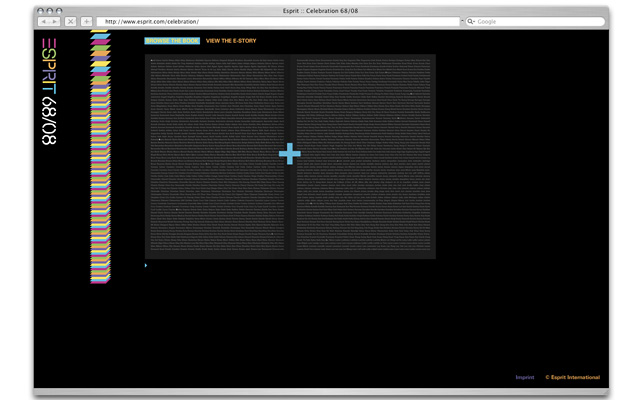Click the browser forward arrow button
The image size is (640, 400).
55,22
